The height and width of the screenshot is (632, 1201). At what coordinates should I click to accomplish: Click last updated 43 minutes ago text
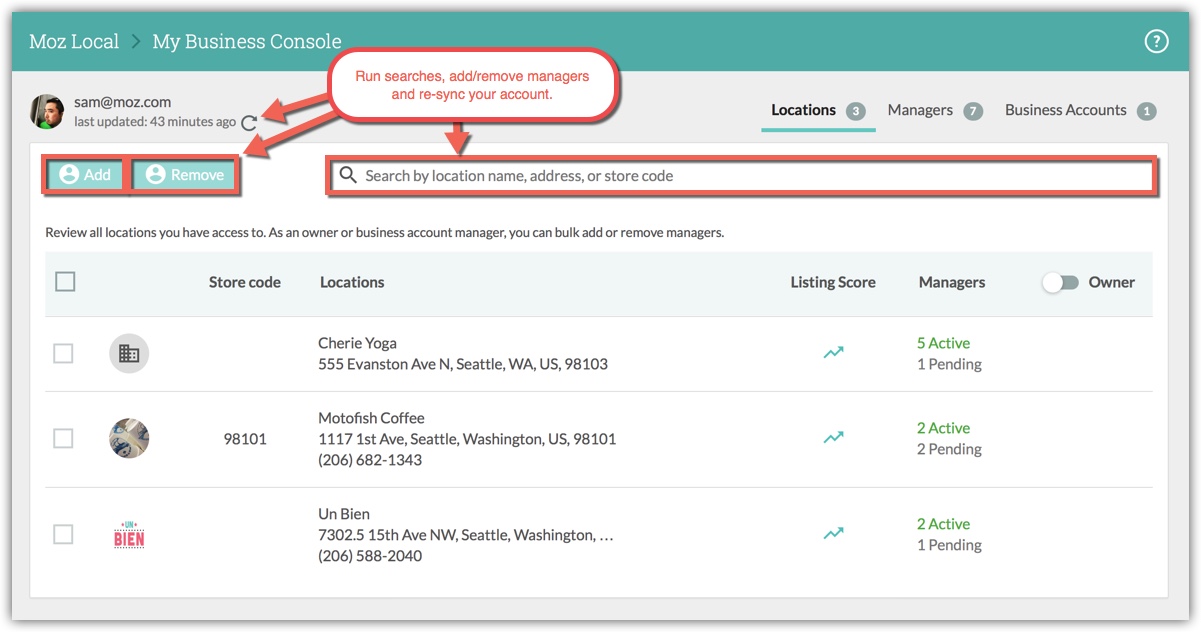coord(155,122)
